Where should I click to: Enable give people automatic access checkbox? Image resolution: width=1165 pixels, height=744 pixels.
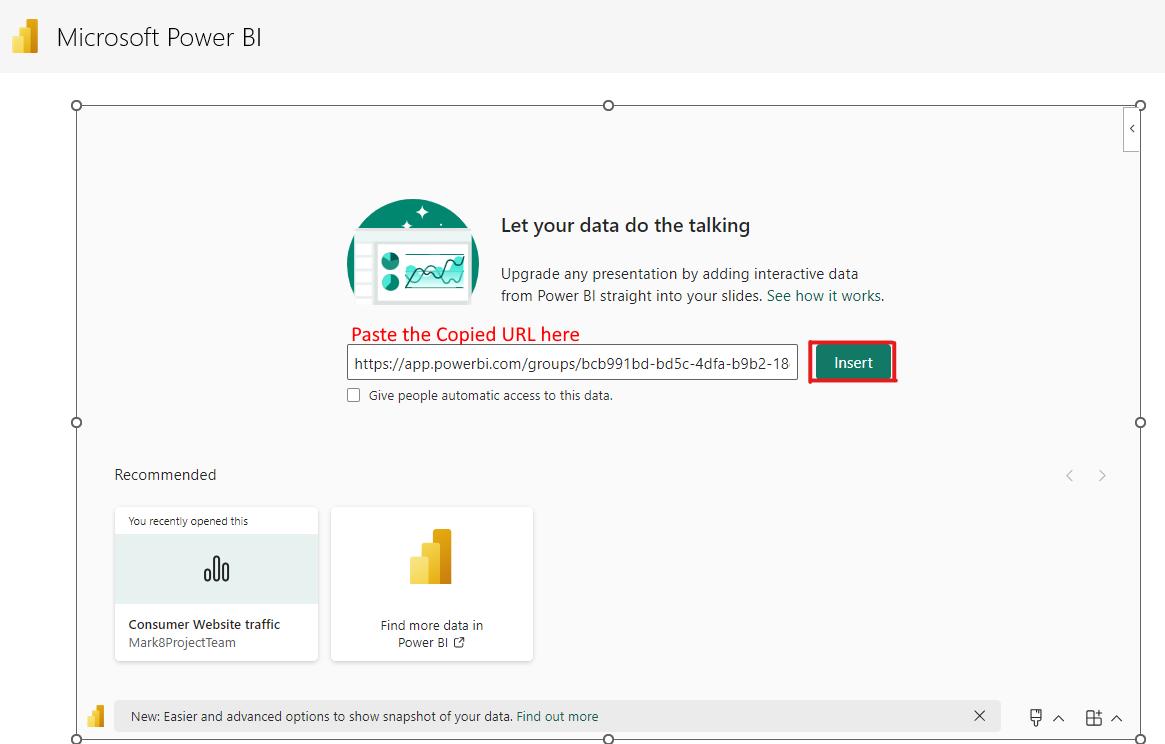click(x=354, y=395)
